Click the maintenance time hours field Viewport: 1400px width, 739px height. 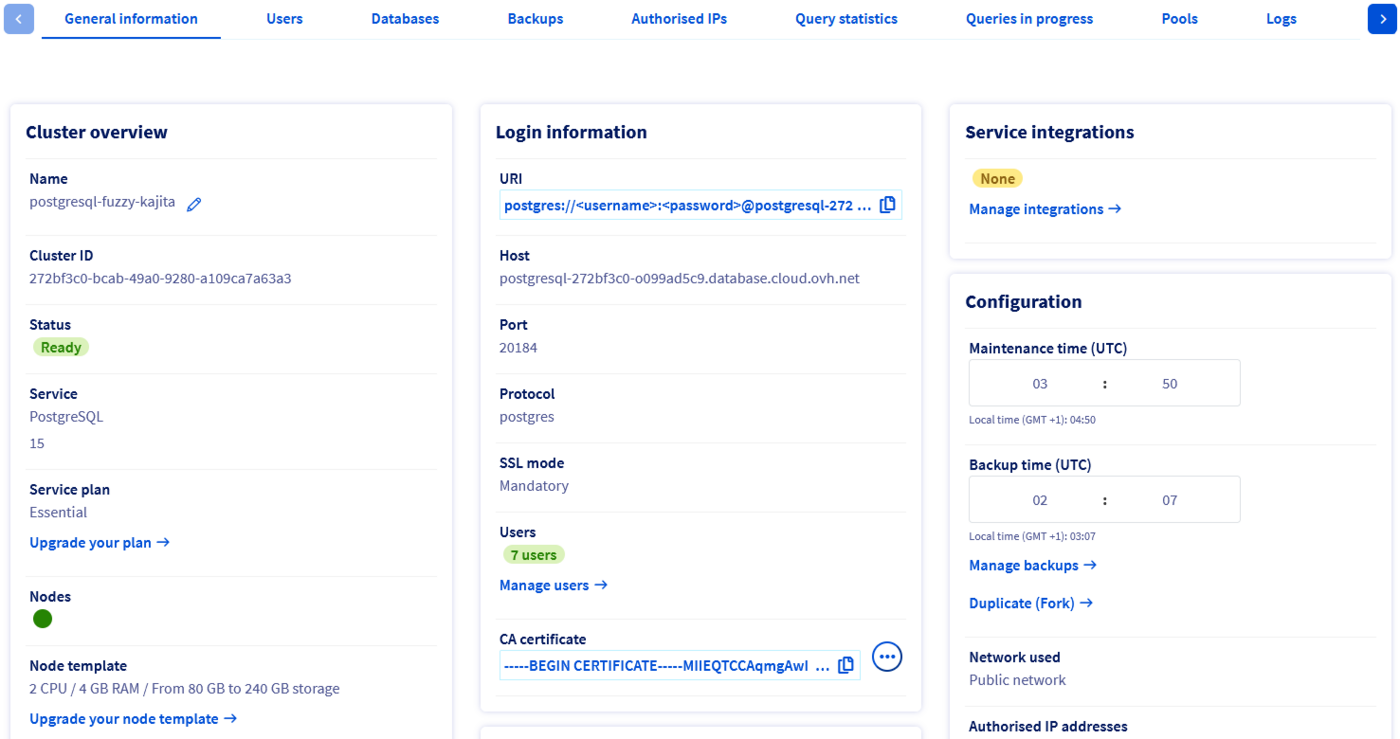point(1040,383)
